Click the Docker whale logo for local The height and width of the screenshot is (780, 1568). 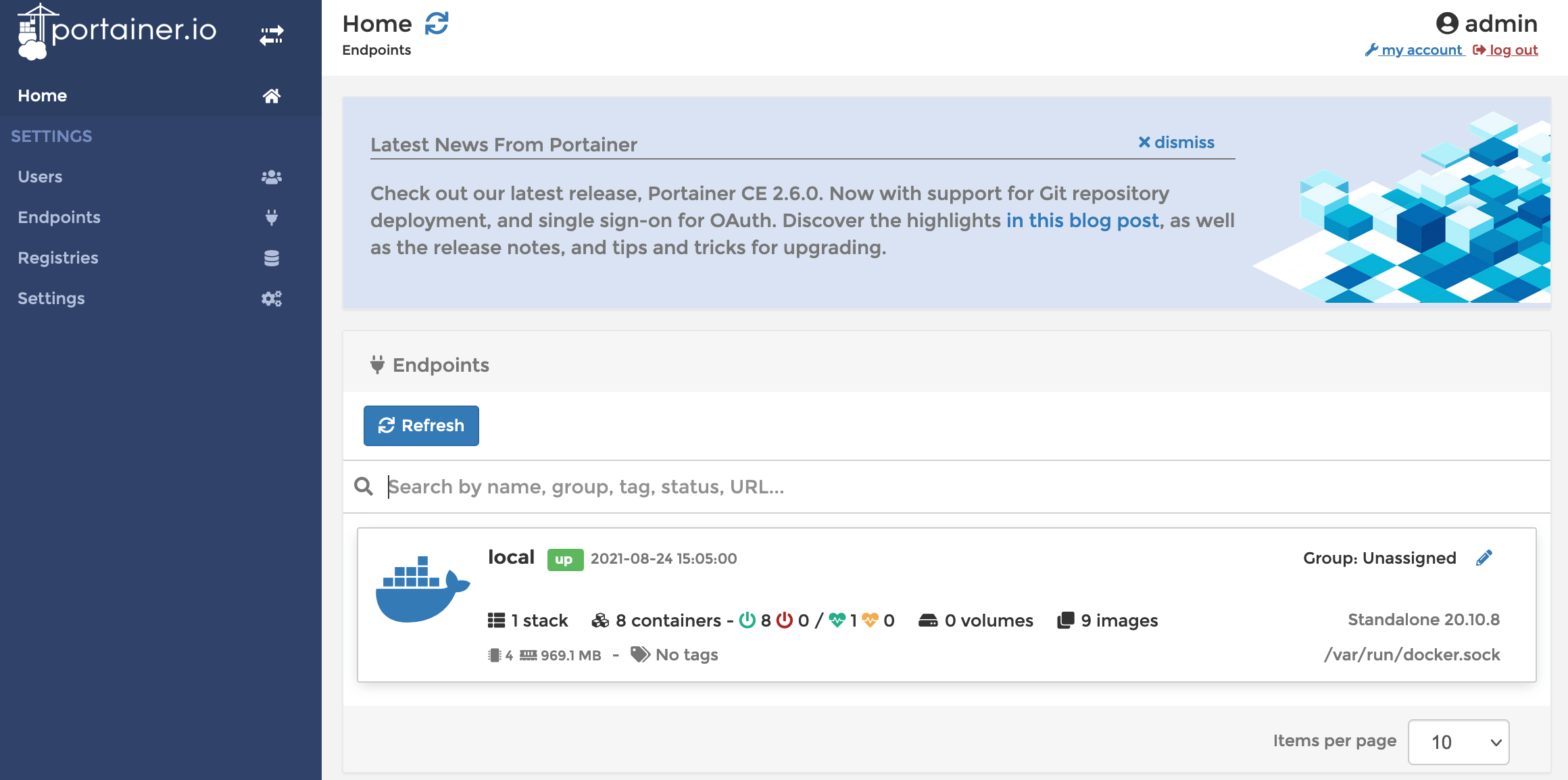click(x=422, y=589)
